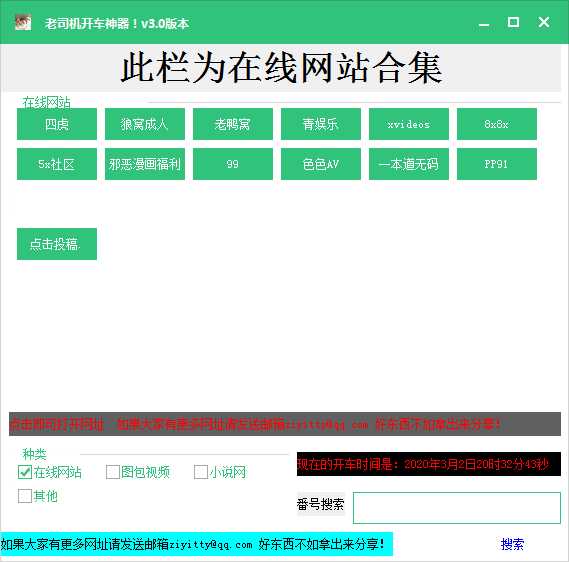569x562 pixels.
Task: Click the 老鸭窝 button
Action: 233,124
